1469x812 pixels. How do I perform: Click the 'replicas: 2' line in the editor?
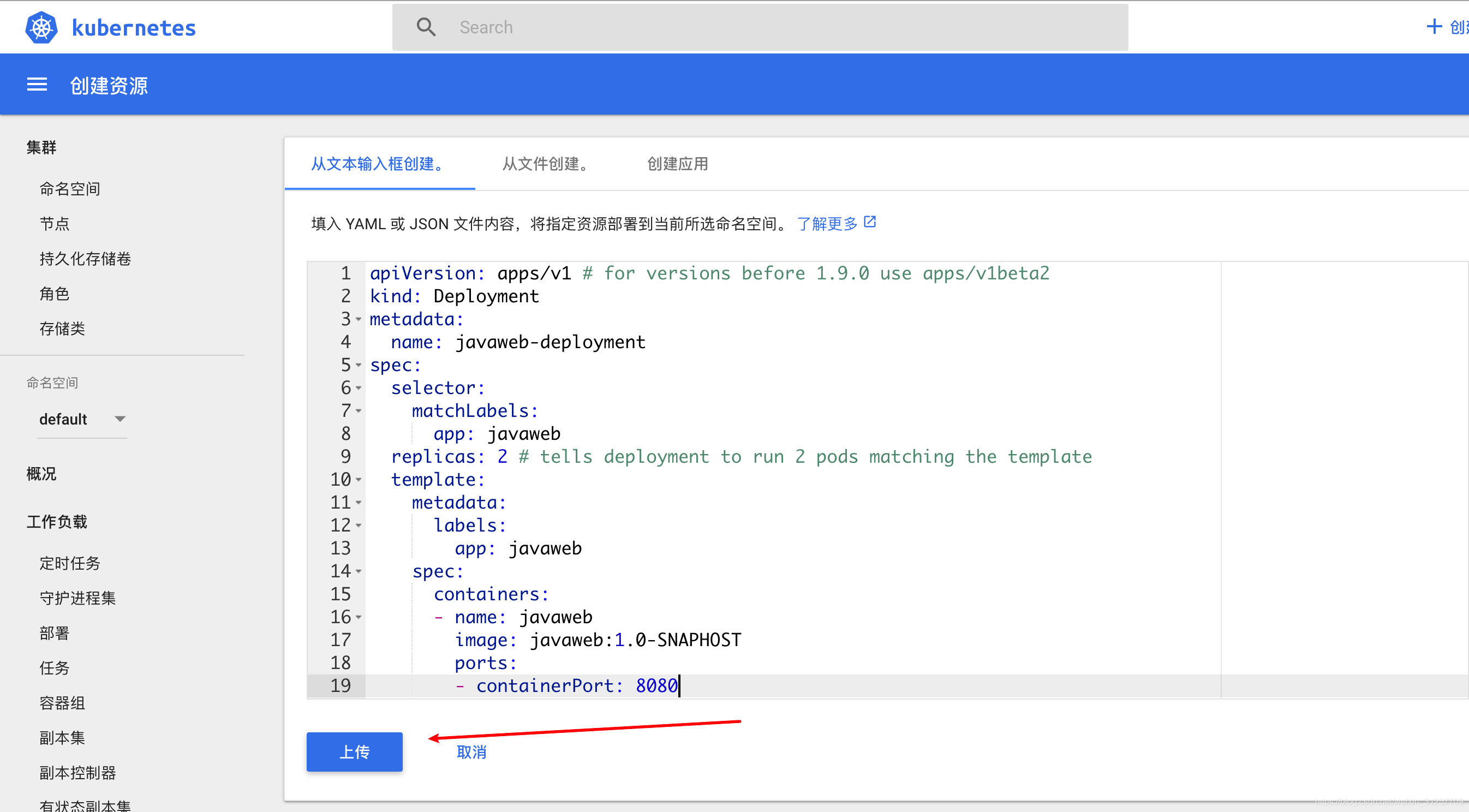pos(742,457)
